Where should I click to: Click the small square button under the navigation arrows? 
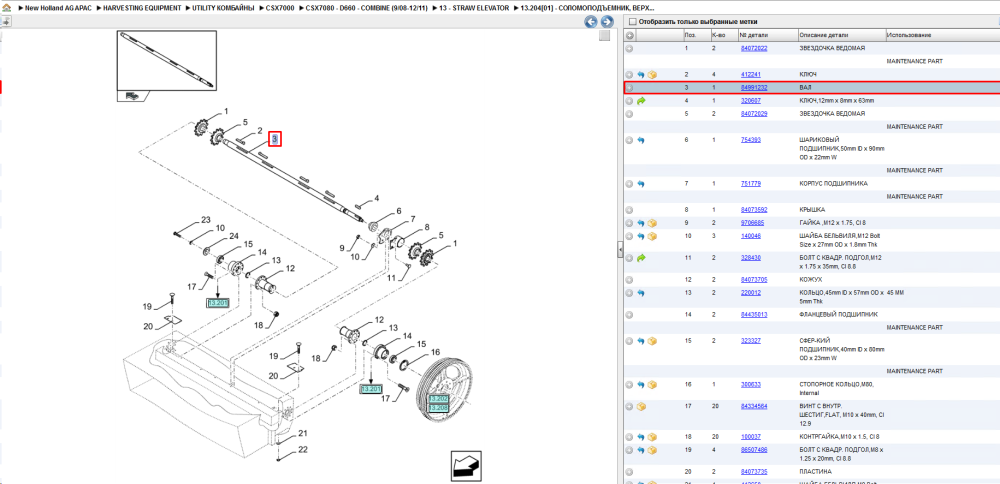tap(605, 36)
